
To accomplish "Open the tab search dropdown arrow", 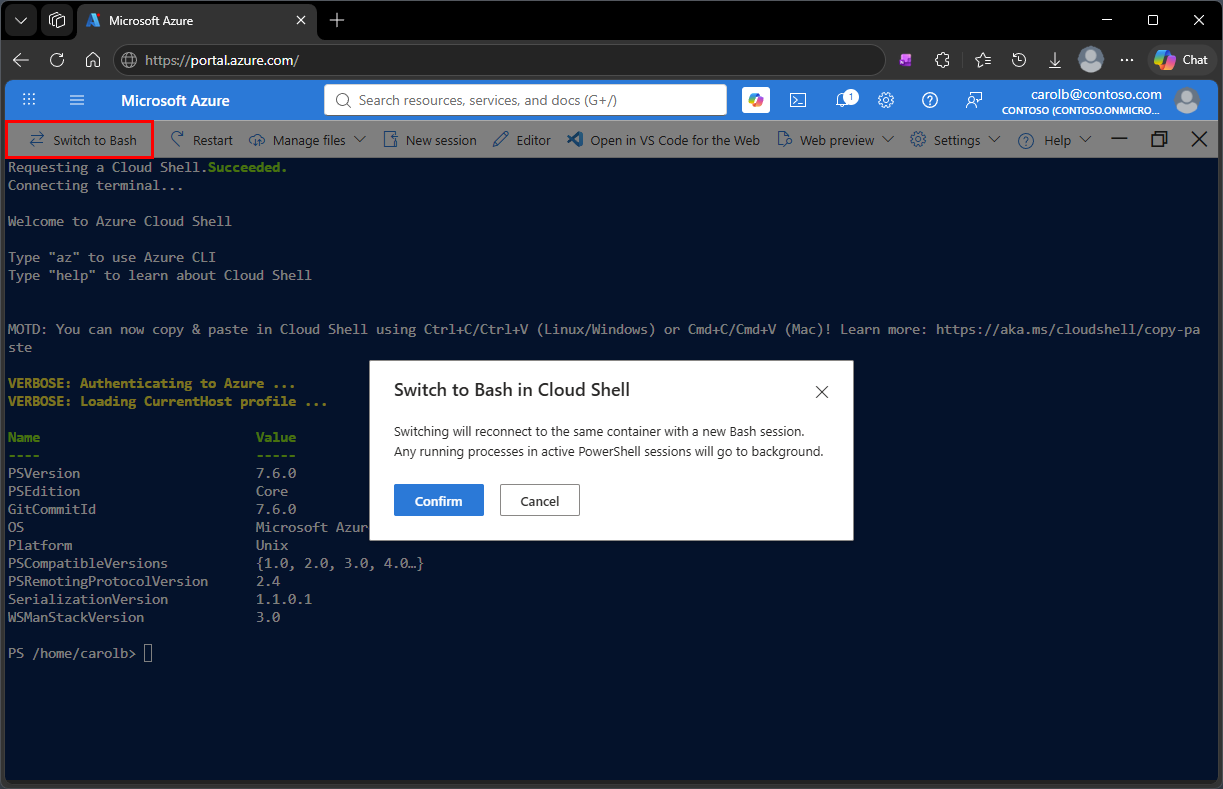I will 21,20.
